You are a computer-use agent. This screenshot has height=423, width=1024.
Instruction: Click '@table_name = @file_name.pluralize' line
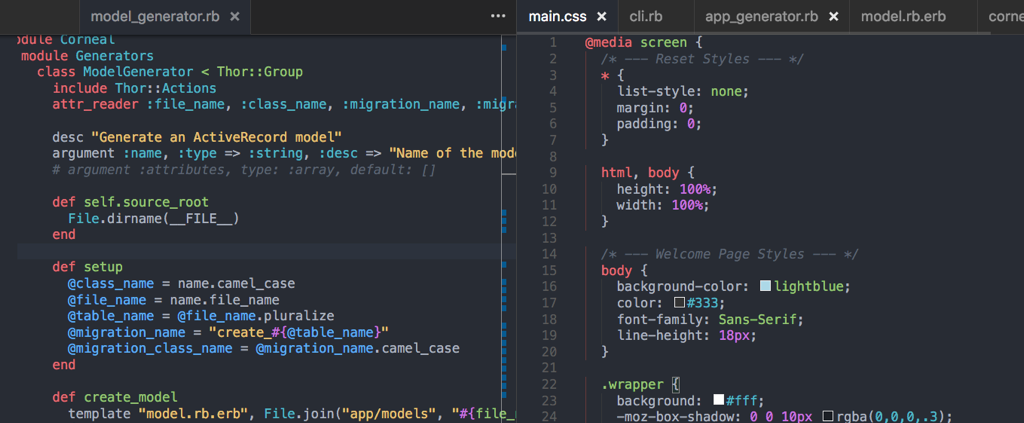pyautogui.click(x=201, y=316)
